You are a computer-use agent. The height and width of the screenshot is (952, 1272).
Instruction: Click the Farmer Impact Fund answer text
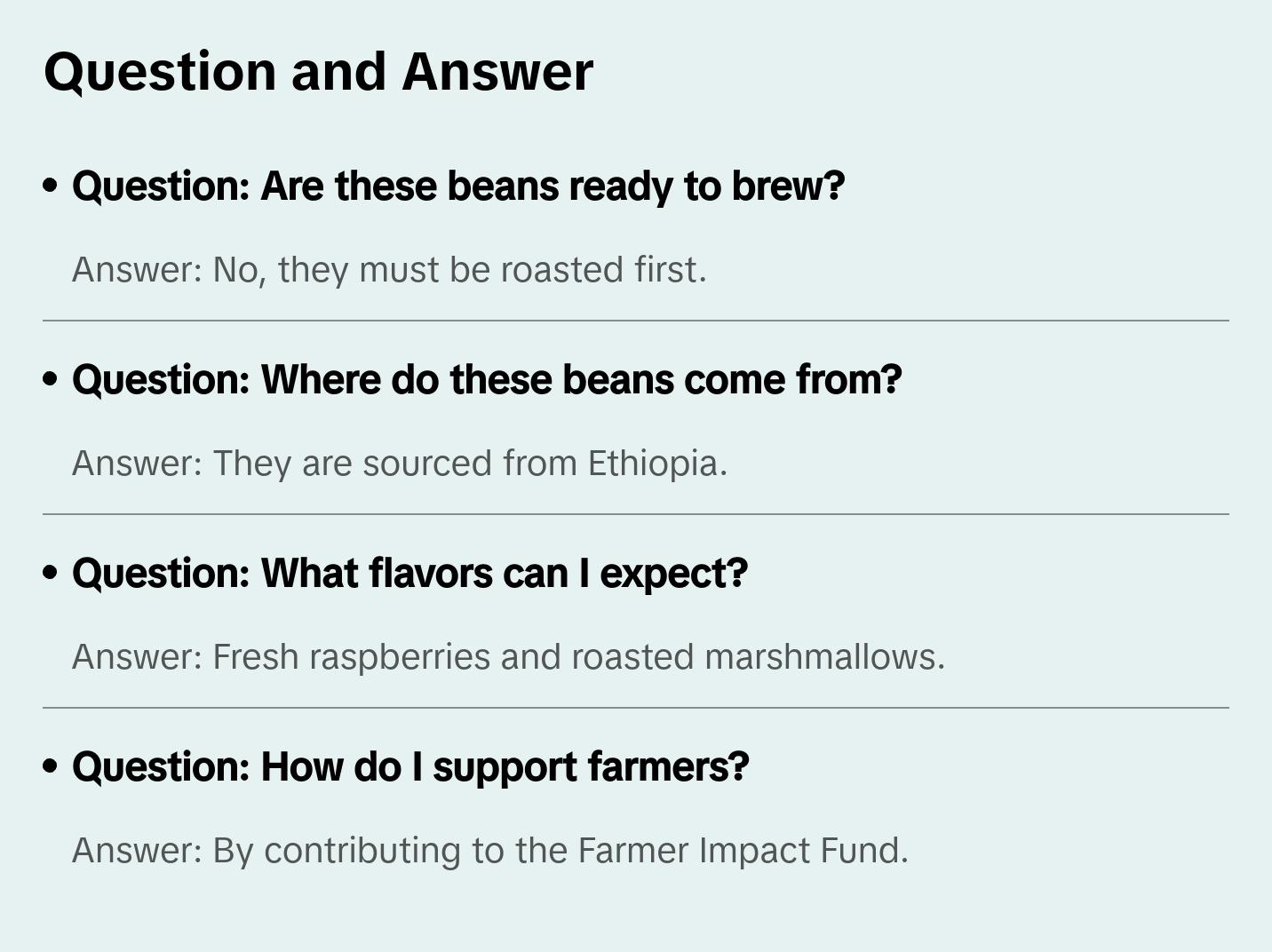(490, 851)
